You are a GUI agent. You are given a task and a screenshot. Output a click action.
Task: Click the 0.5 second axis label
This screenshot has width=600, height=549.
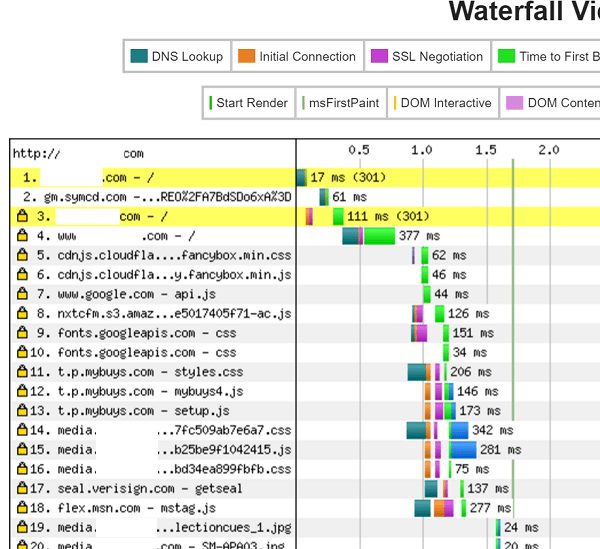[359, 150]
